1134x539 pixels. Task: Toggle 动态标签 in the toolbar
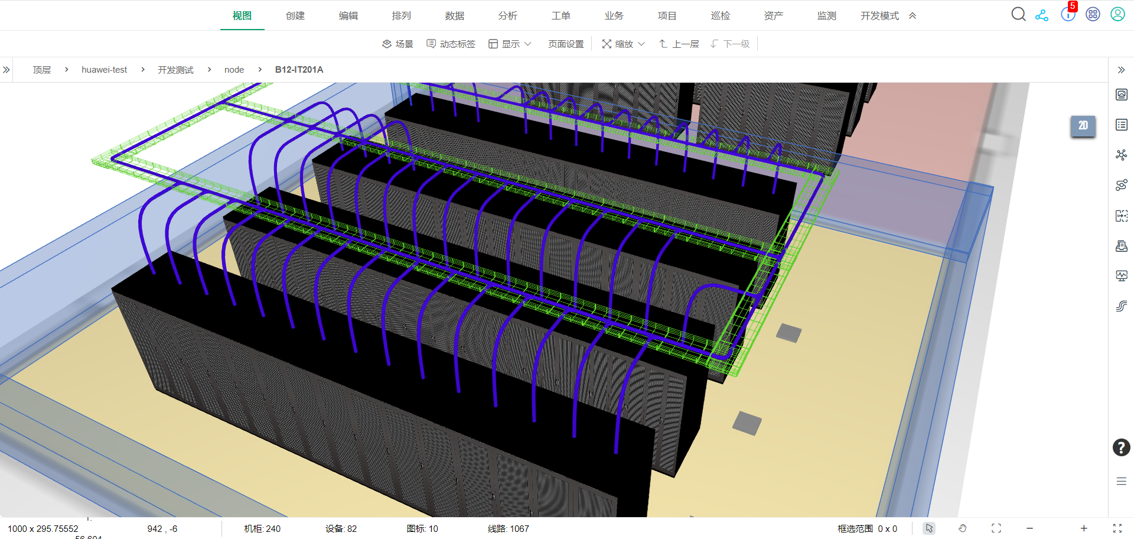(451, 44)
